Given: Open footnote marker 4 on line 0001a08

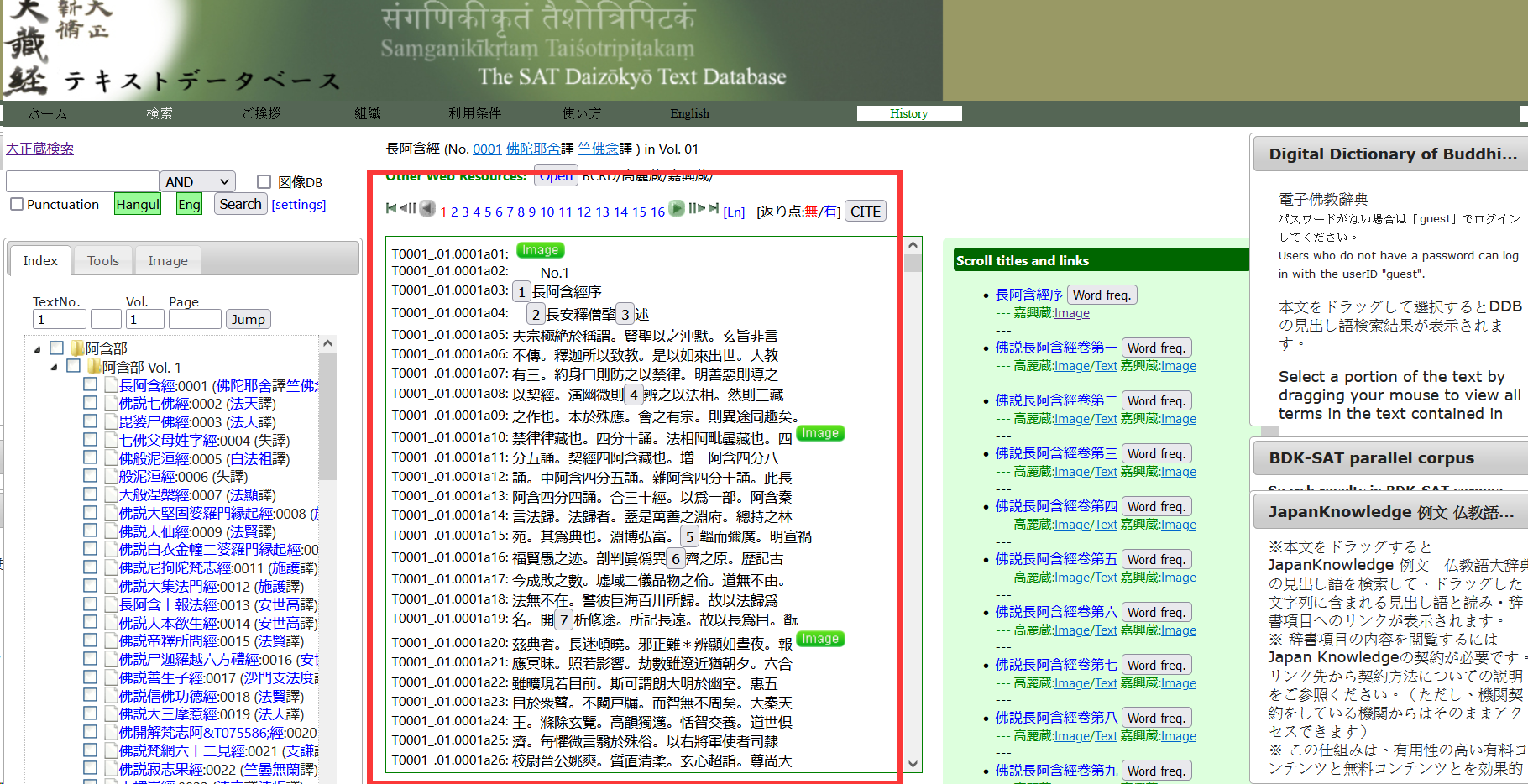Looking at the screenshot, I should point(634,395).
